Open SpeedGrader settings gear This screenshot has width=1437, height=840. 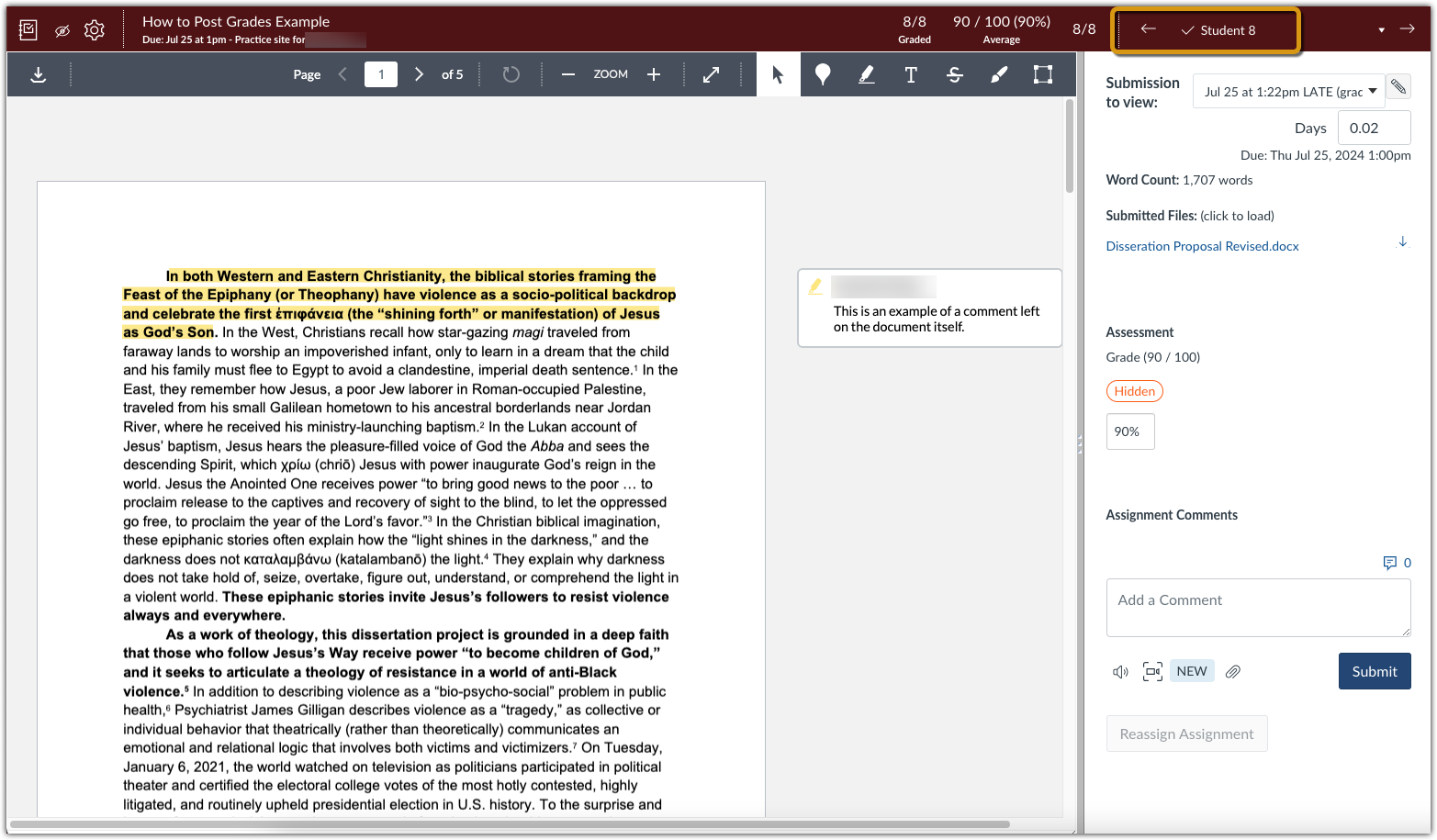[x=95, y=30]
